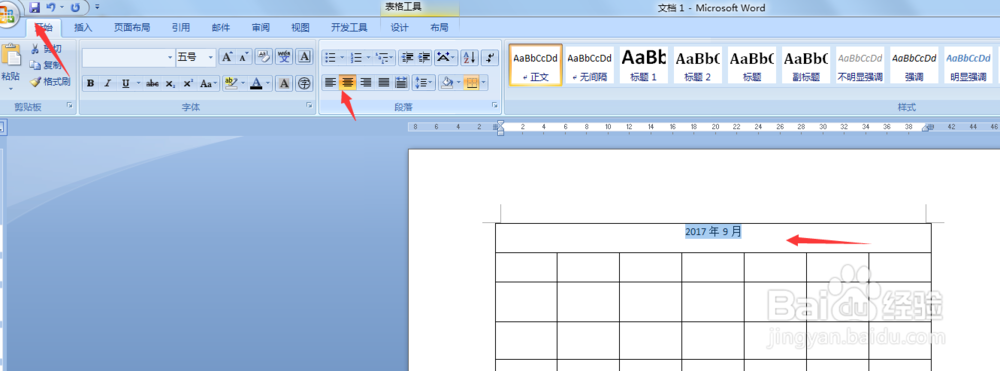Apply the 标题 2 style

(x=698, y=65)
